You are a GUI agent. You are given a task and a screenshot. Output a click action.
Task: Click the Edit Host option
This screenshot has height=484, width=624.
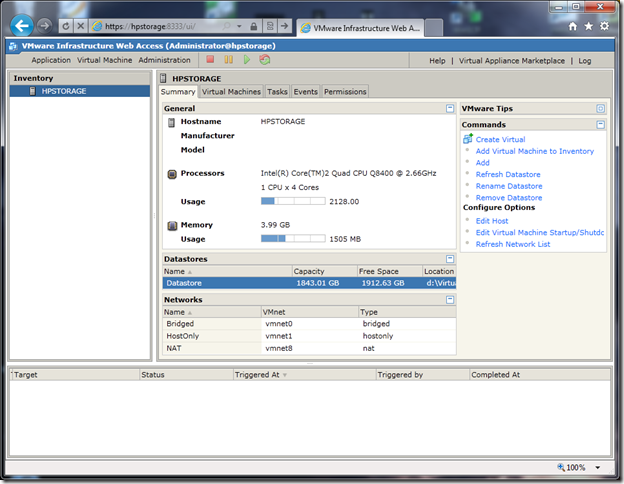click(x=492, y=221)
